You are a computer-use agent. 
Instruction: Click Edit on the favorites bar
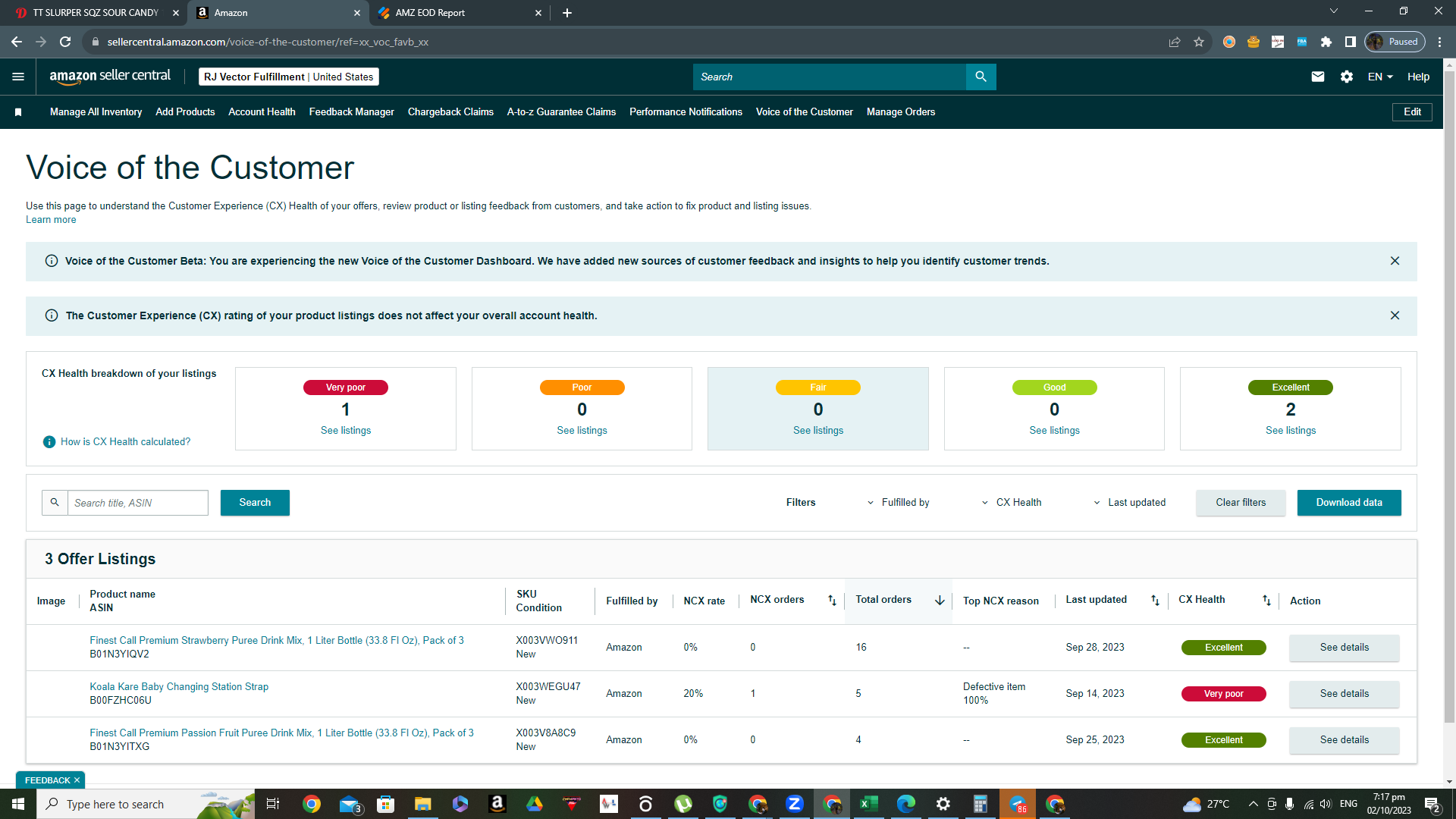1412,112
